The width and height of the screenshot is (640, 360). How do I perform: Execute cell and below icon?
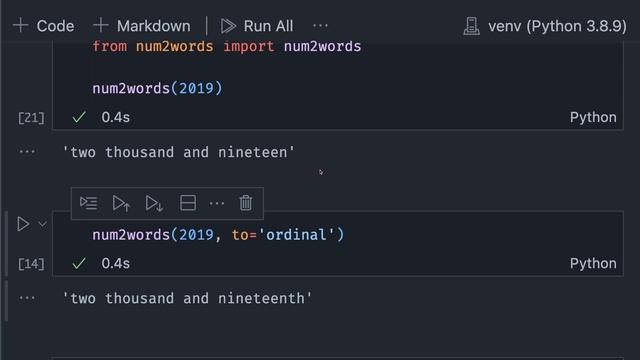coord(154,203)
